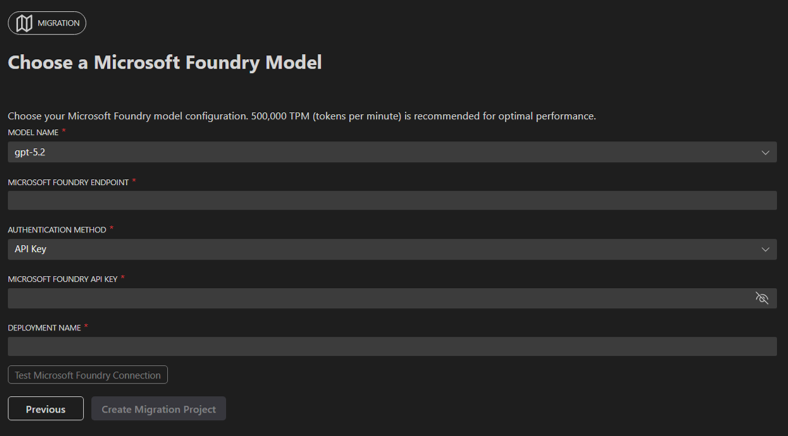The height and width of the screenshot is (436, 788).
Task: Toggle API key visibility eye icon
Action: [x=762, y=298]
